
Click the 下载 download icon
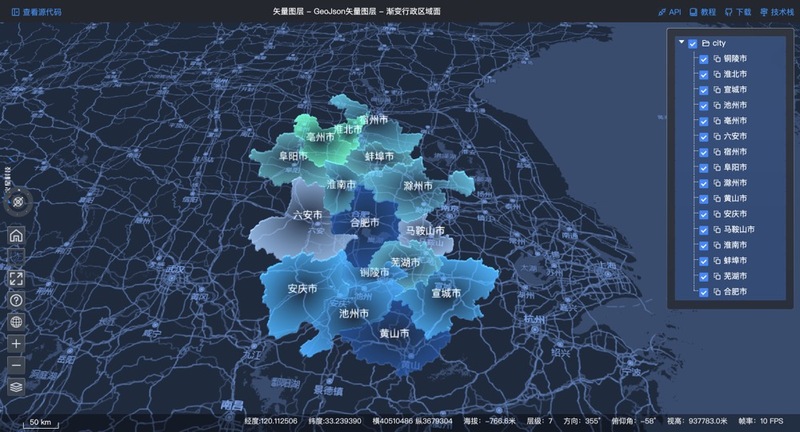pos(728,12)
